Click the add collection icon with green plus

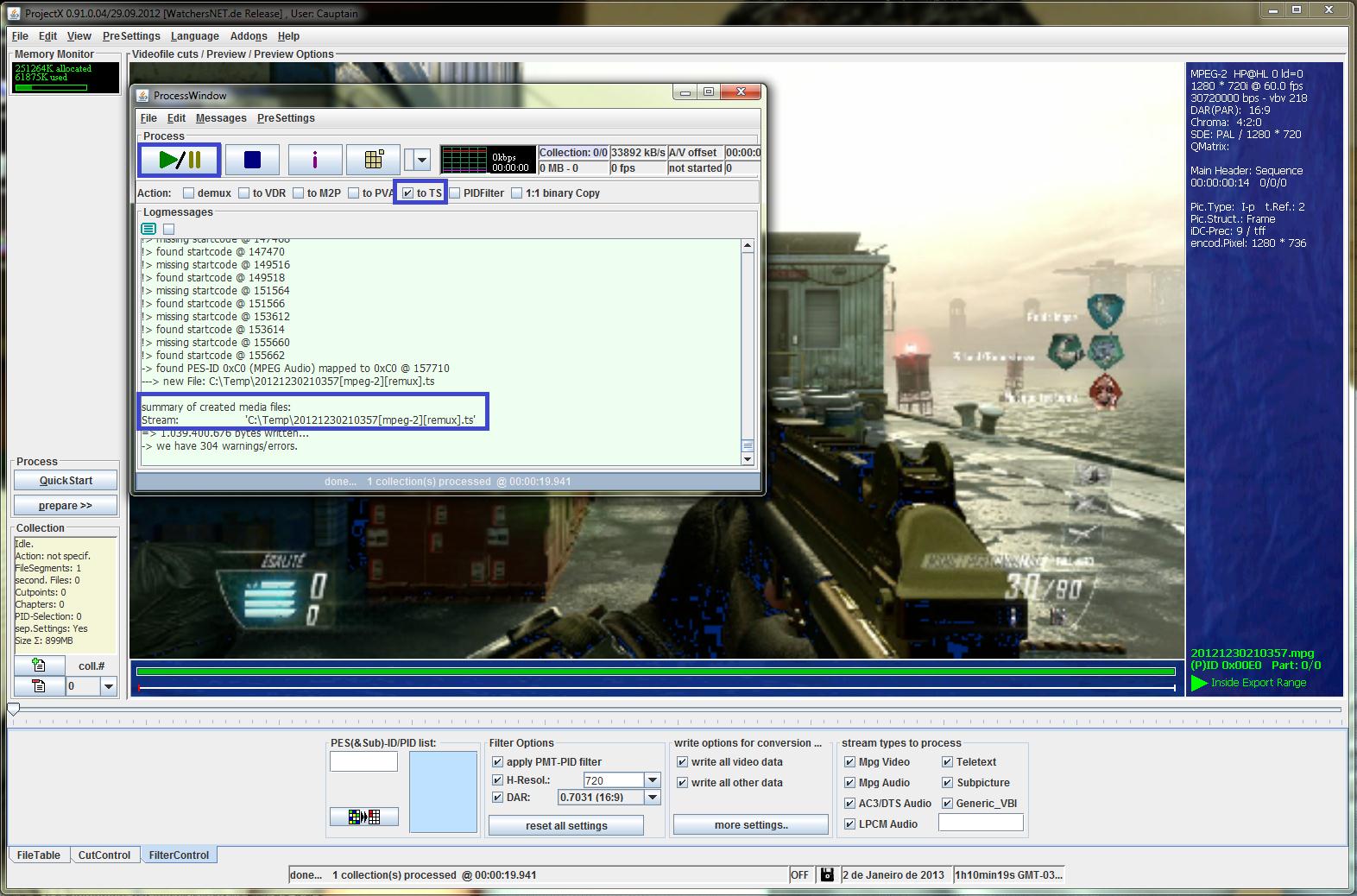click(x=39, y=666)
